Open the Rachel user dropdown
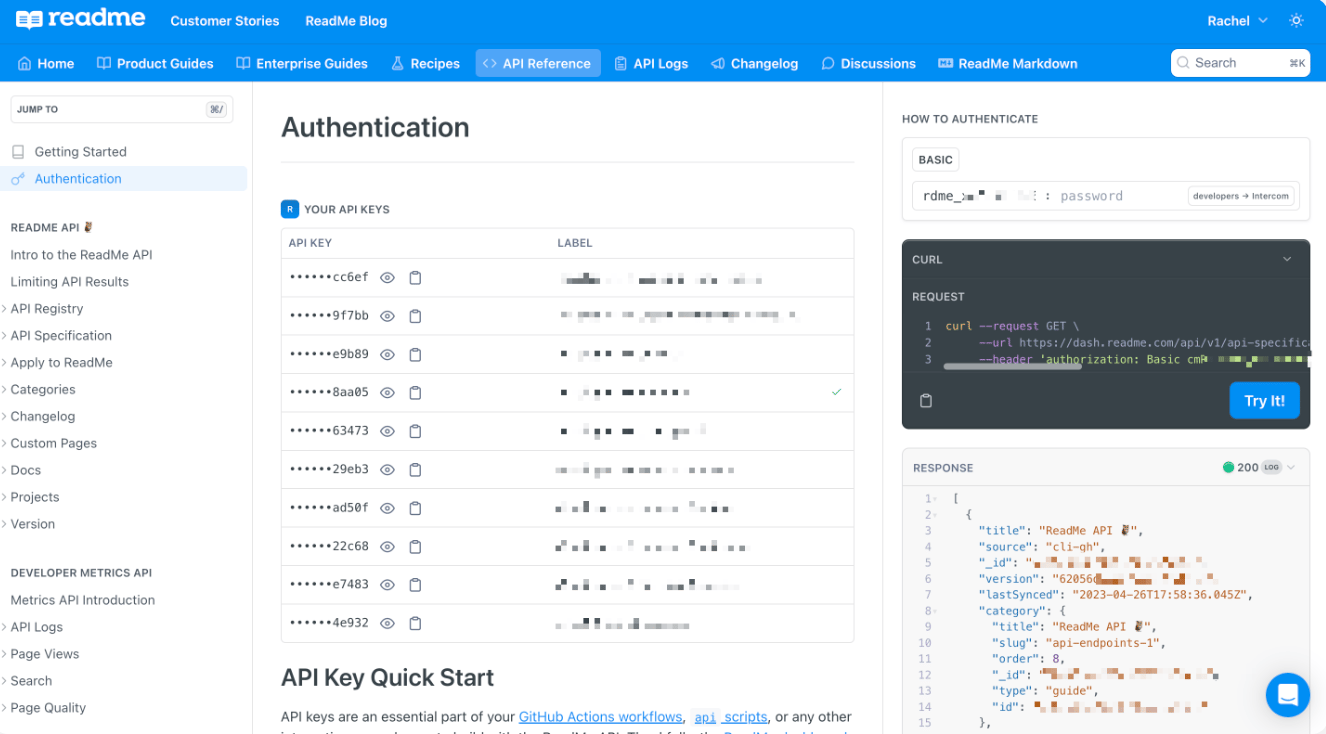This screenshot has height=734, width=1326. click(1237, 20)
